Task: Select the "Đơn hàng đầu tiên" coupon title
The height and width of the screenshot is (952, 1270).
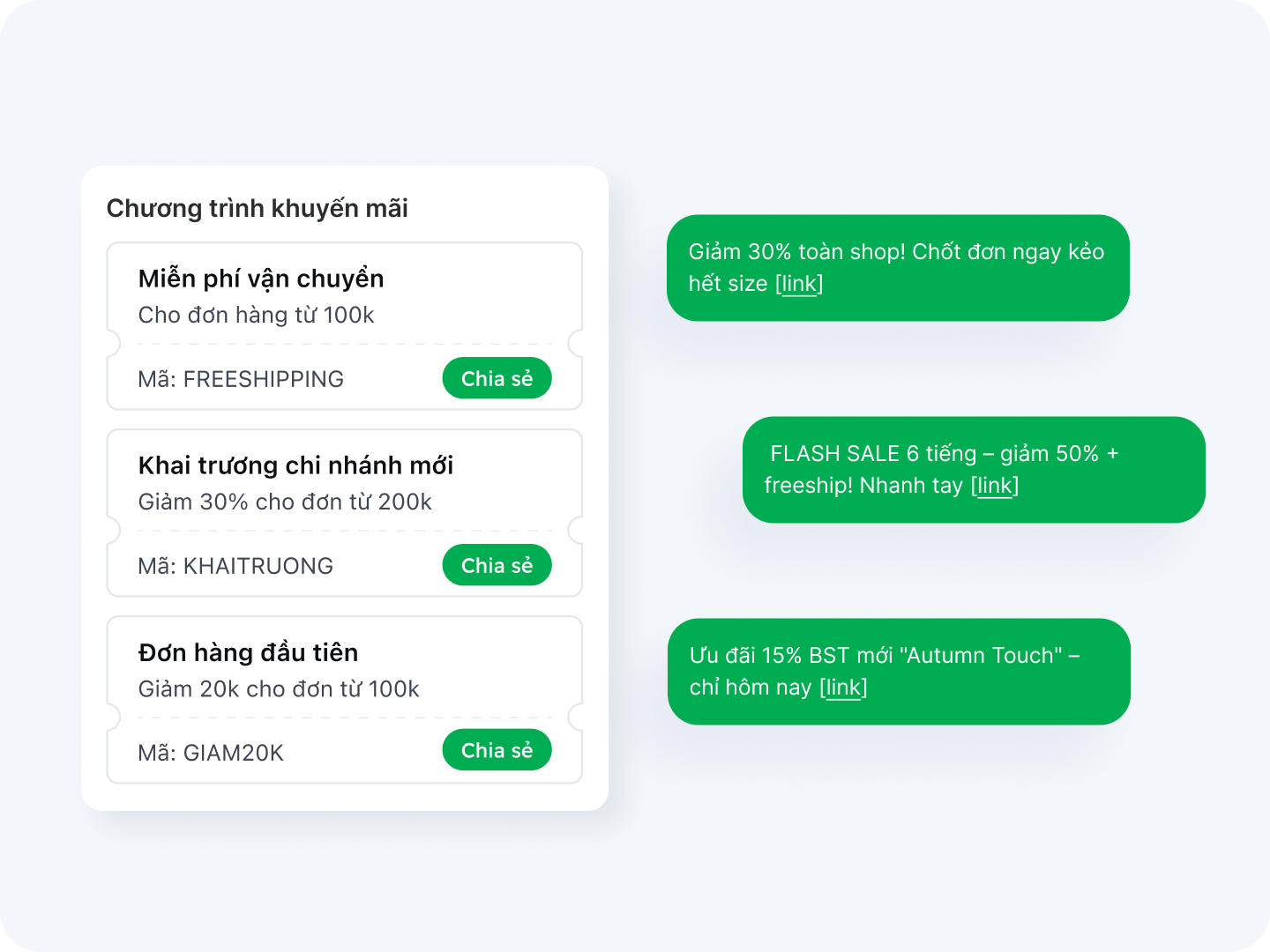Action: click(248, 652)
